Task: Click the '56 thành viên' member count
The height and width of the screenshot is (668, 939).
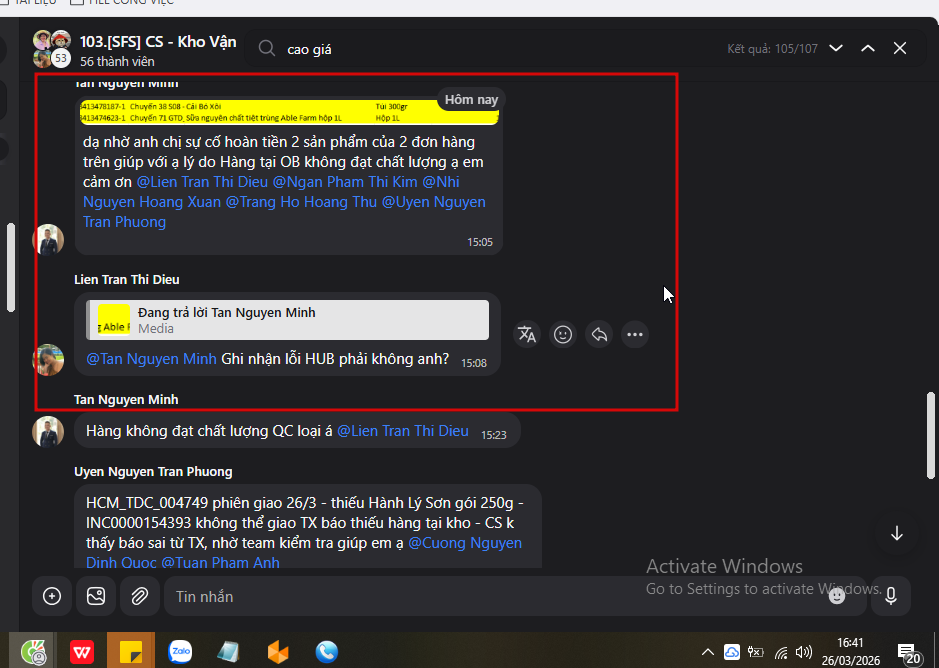Action: click(117, 62)
